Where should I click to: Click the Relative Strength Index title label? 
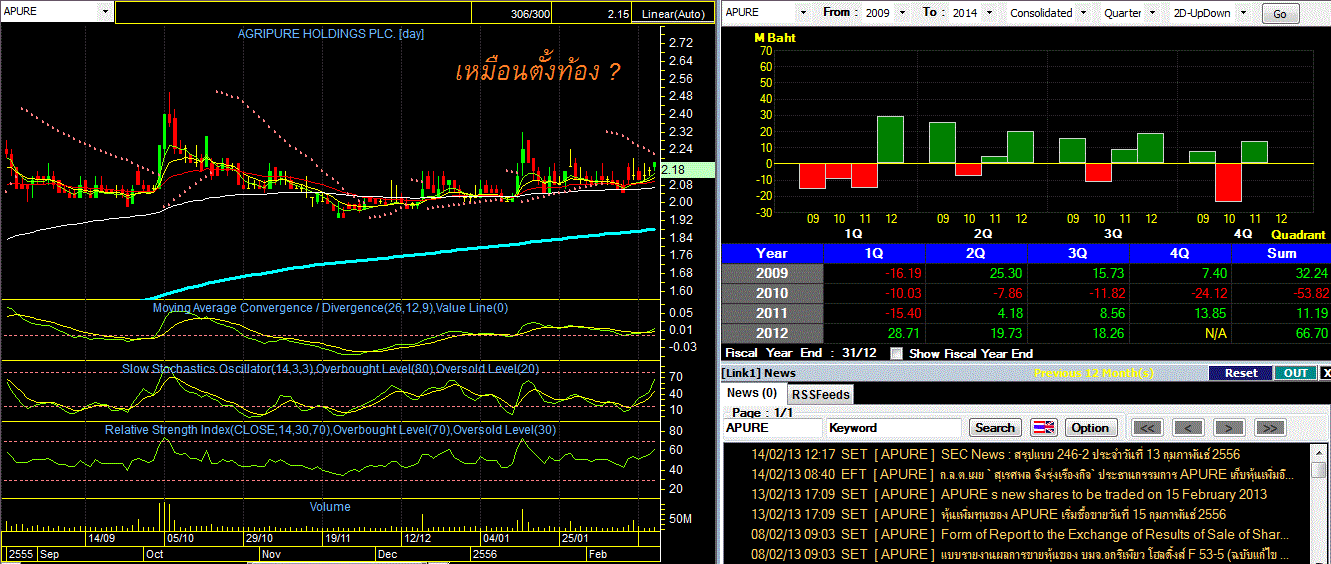330,430
